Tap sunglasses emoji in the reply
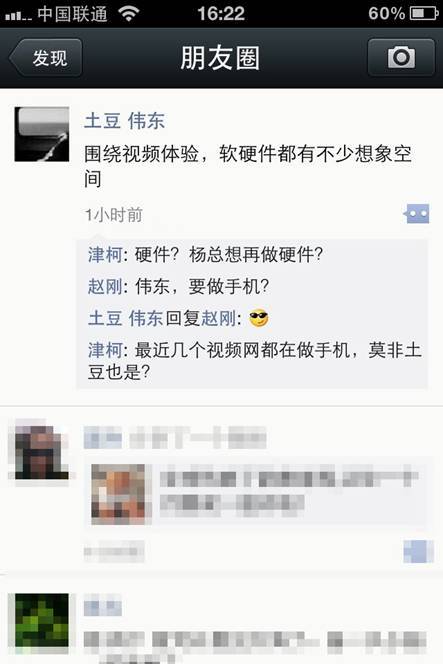Viewport: 443px width, 664px height. [259, 318]
